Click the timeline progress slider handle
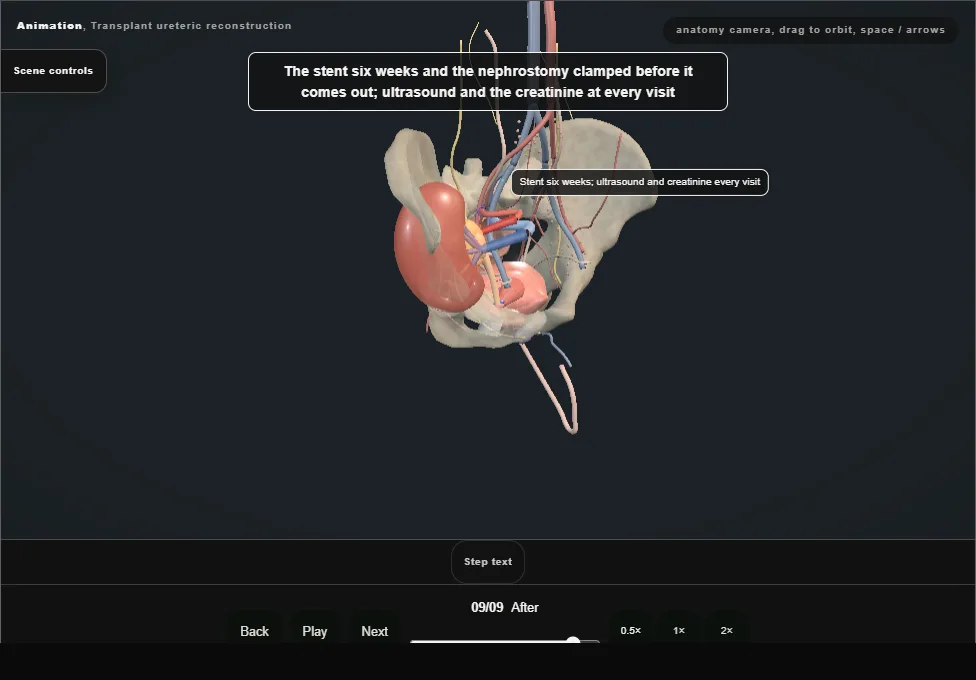Viewport: 976px width, 680px height. [573, 640]
